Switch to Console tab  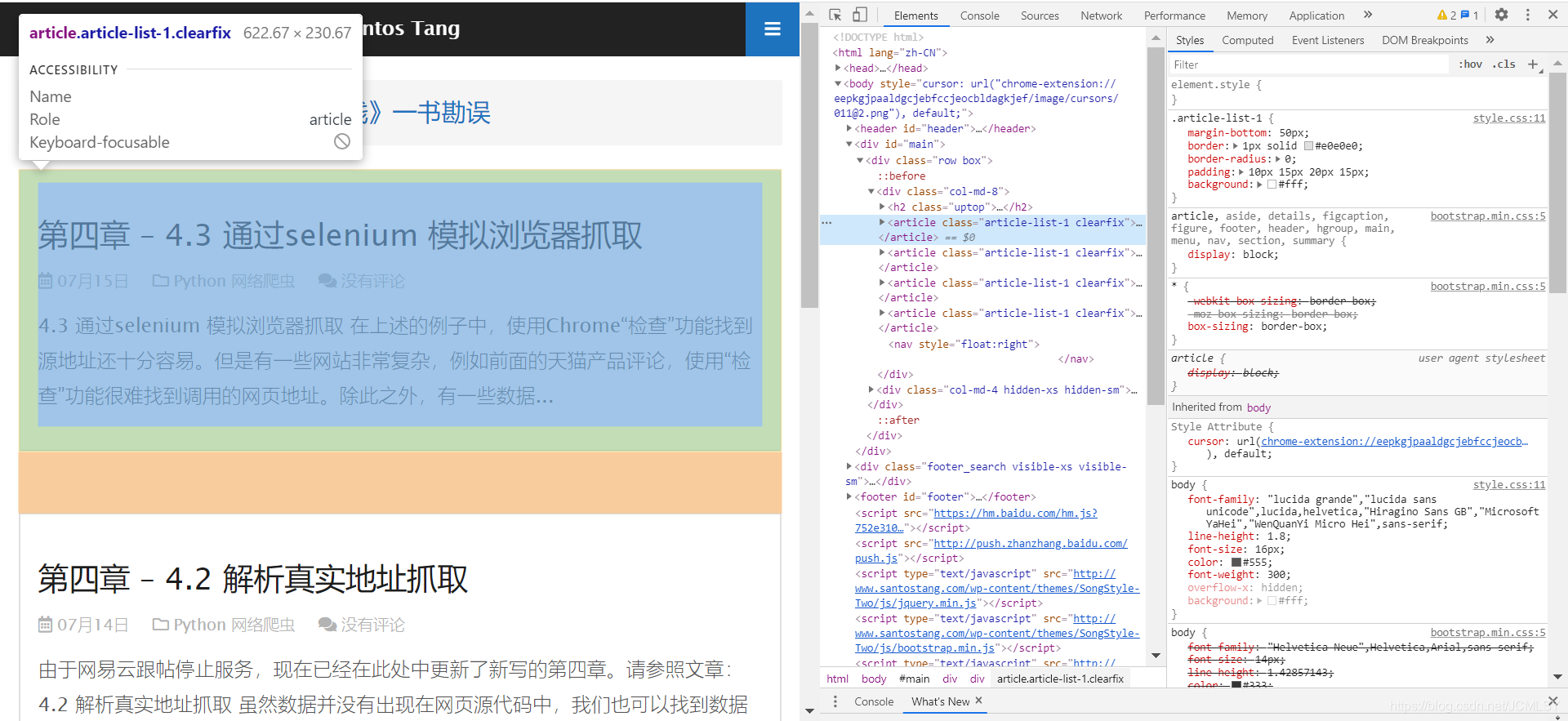pos(979,16)
